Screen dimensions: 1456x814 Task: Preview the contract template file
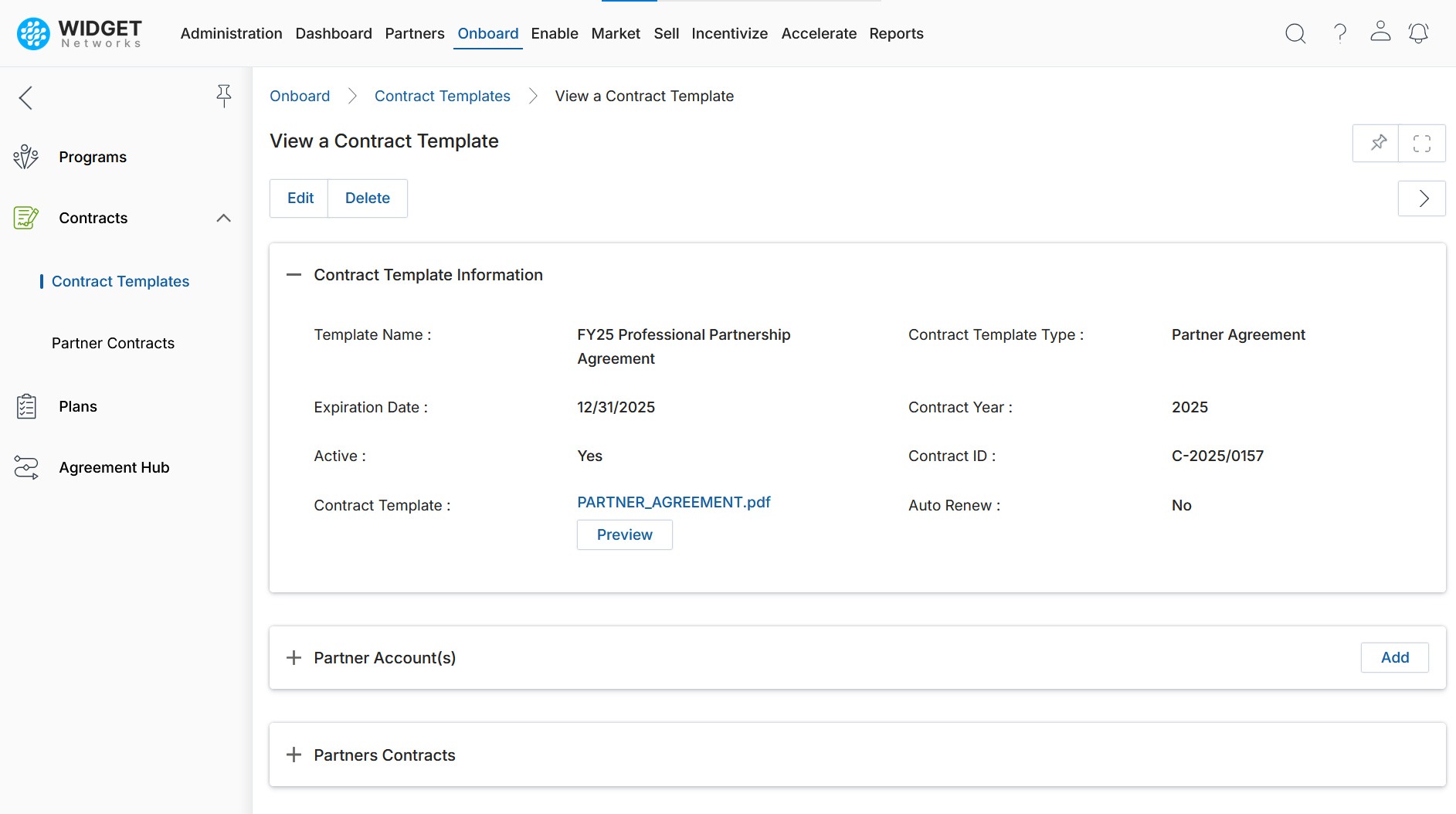click(624, 534)
